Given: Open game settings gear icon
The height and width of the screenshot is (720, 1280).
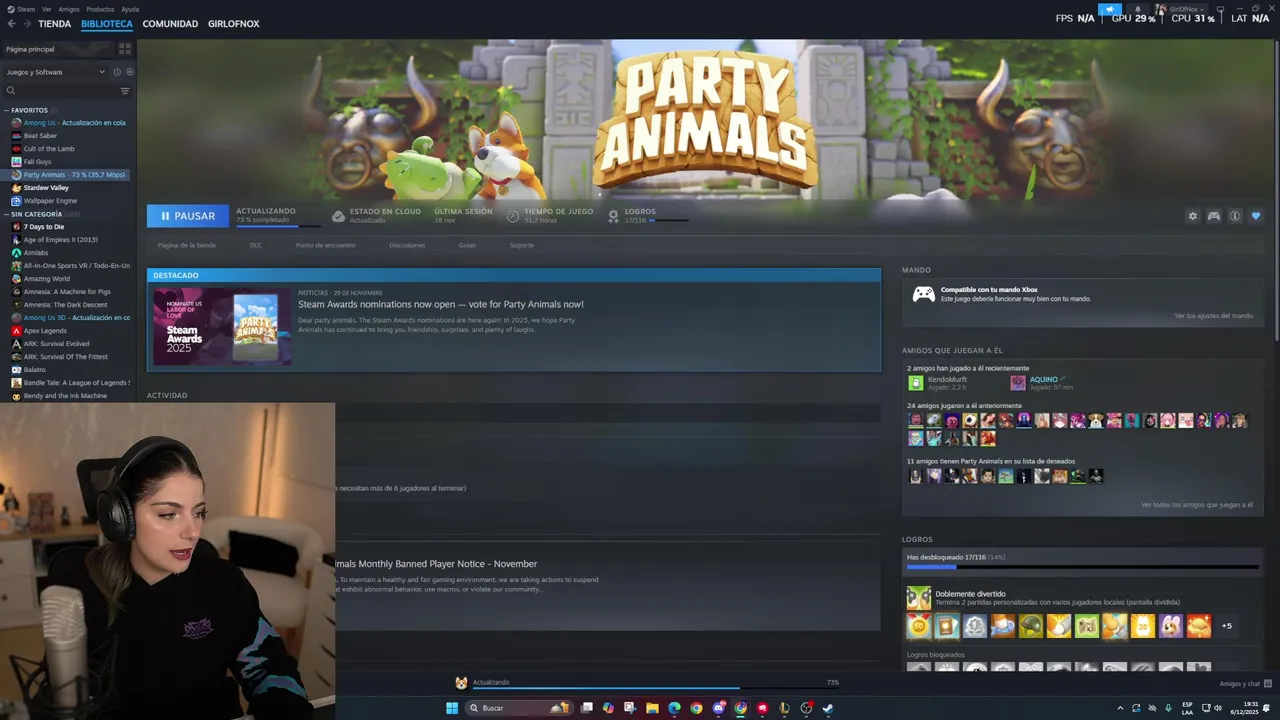Looking at the screenshot, I should (1192, 216).
